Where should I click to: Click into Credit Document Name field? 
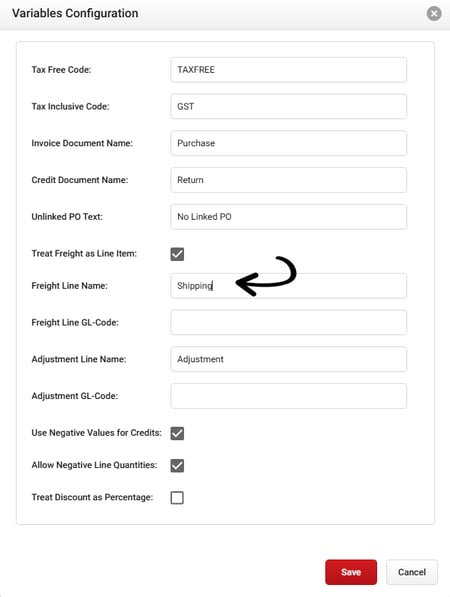point(289,180)
